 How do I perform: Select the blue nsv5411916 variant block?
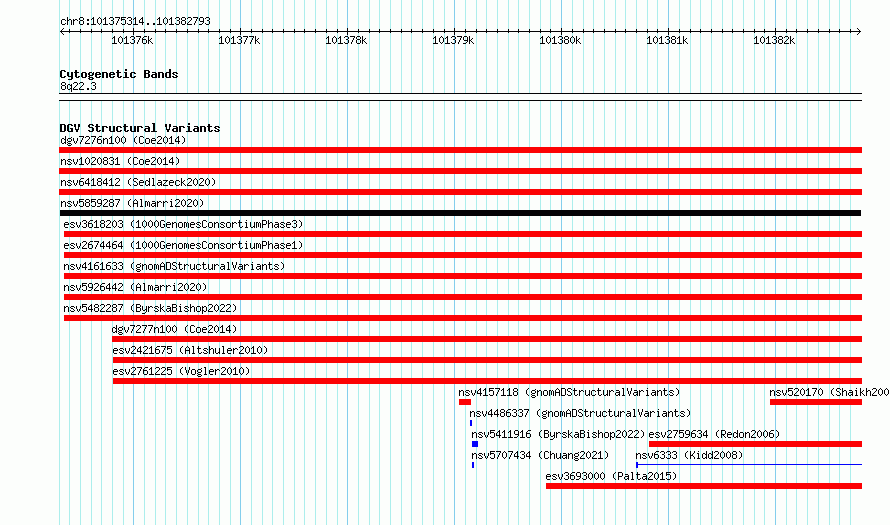[475, 444]
